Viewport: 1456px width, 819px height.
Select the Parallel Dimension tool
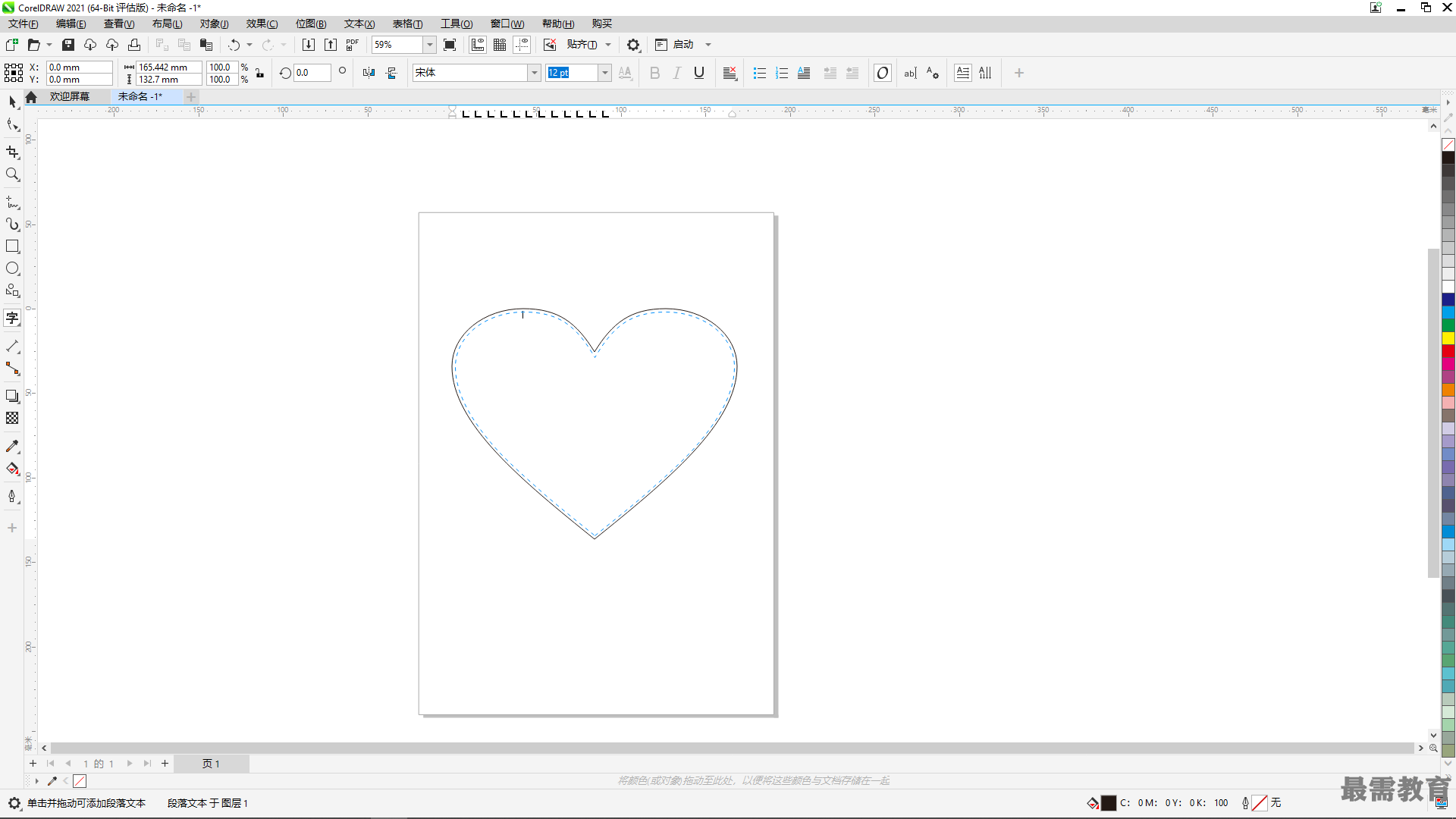click(12, 347)
